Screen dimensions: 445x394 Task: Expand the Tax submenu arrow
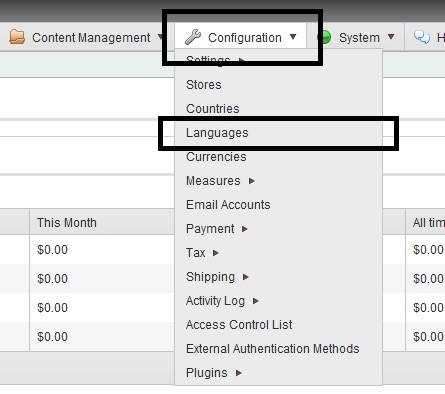(216, 253)
